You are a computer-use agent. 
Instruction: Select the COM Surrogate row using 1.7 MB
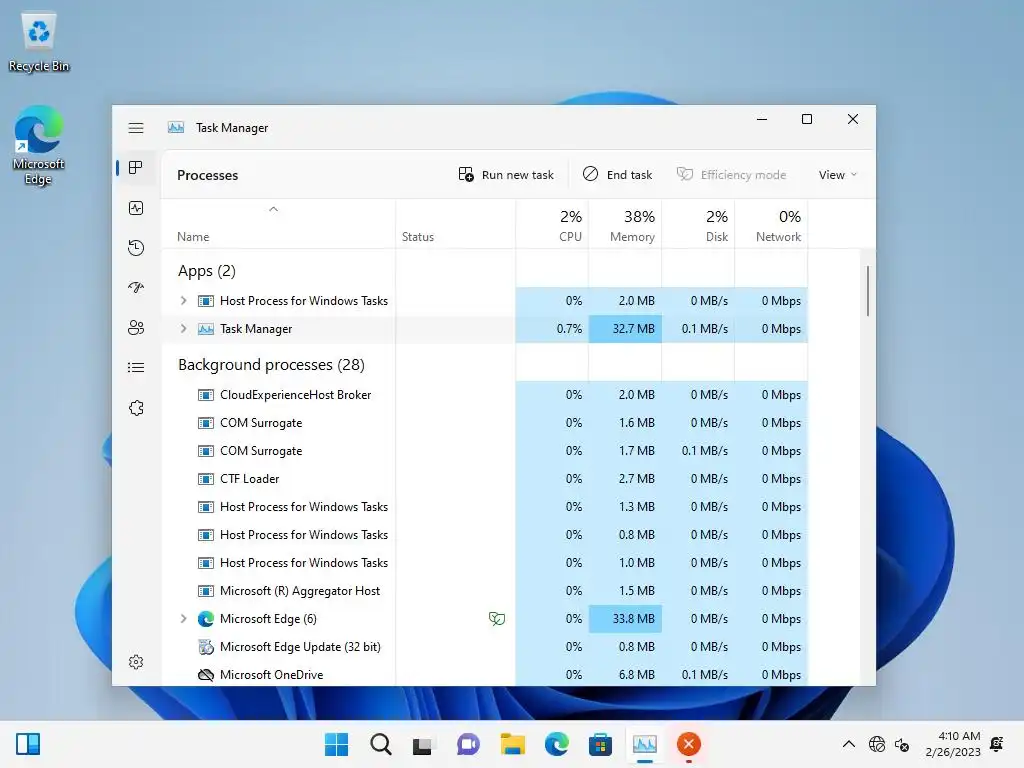485,451
